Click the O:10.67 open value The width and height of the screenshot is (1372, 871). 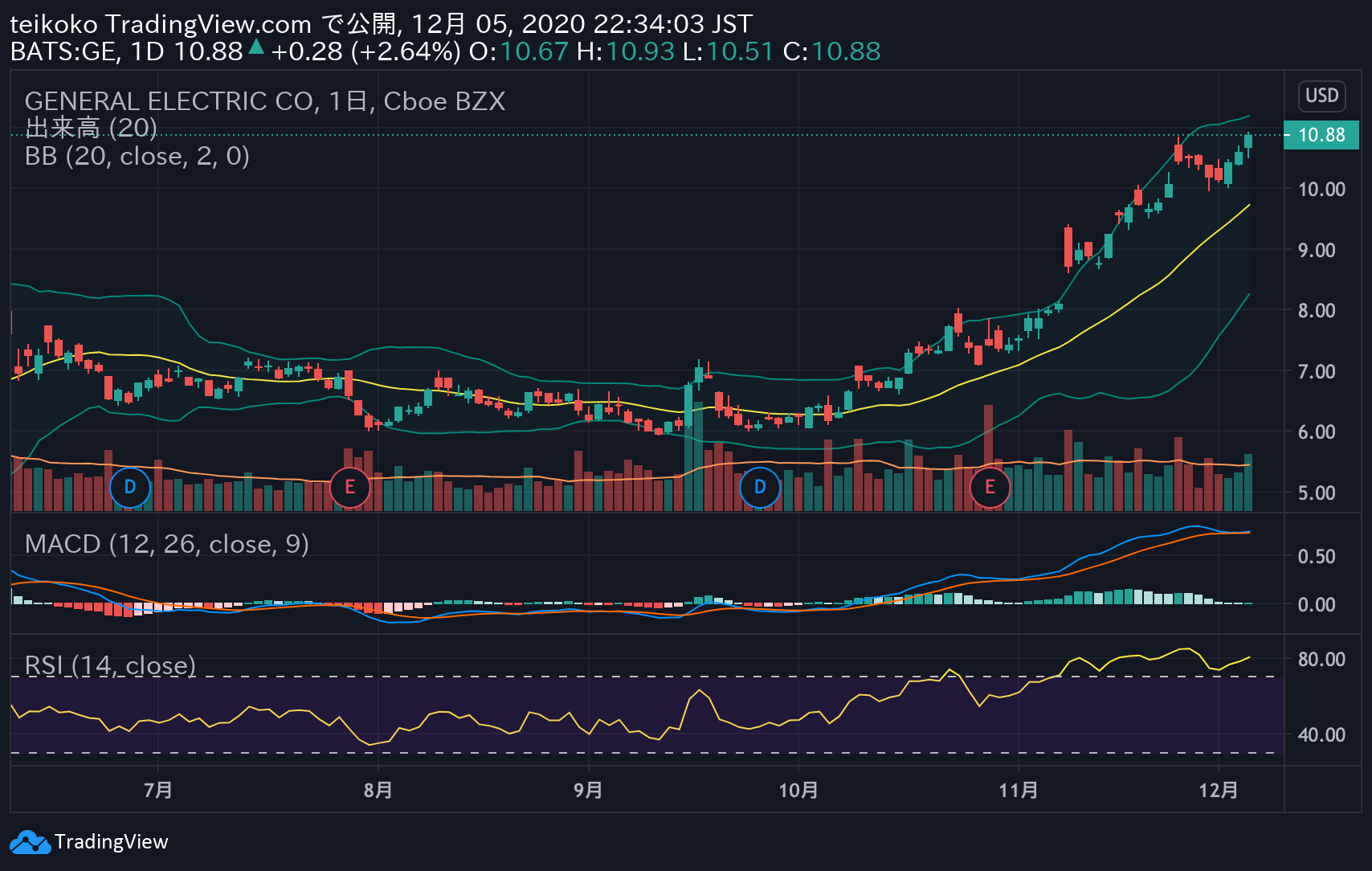click(x=519, y=51)
